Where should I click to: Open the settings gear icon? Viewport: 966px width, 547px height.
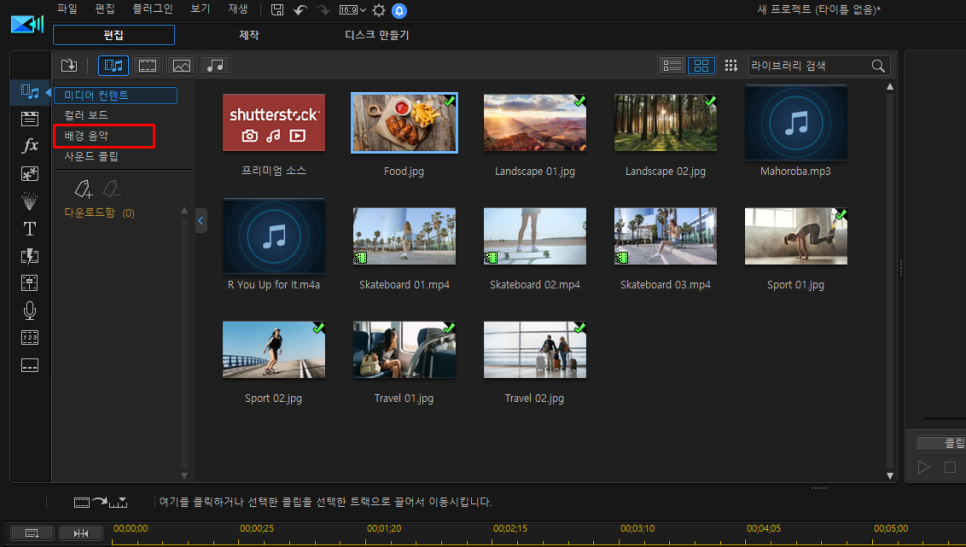(x=379, y=10)
